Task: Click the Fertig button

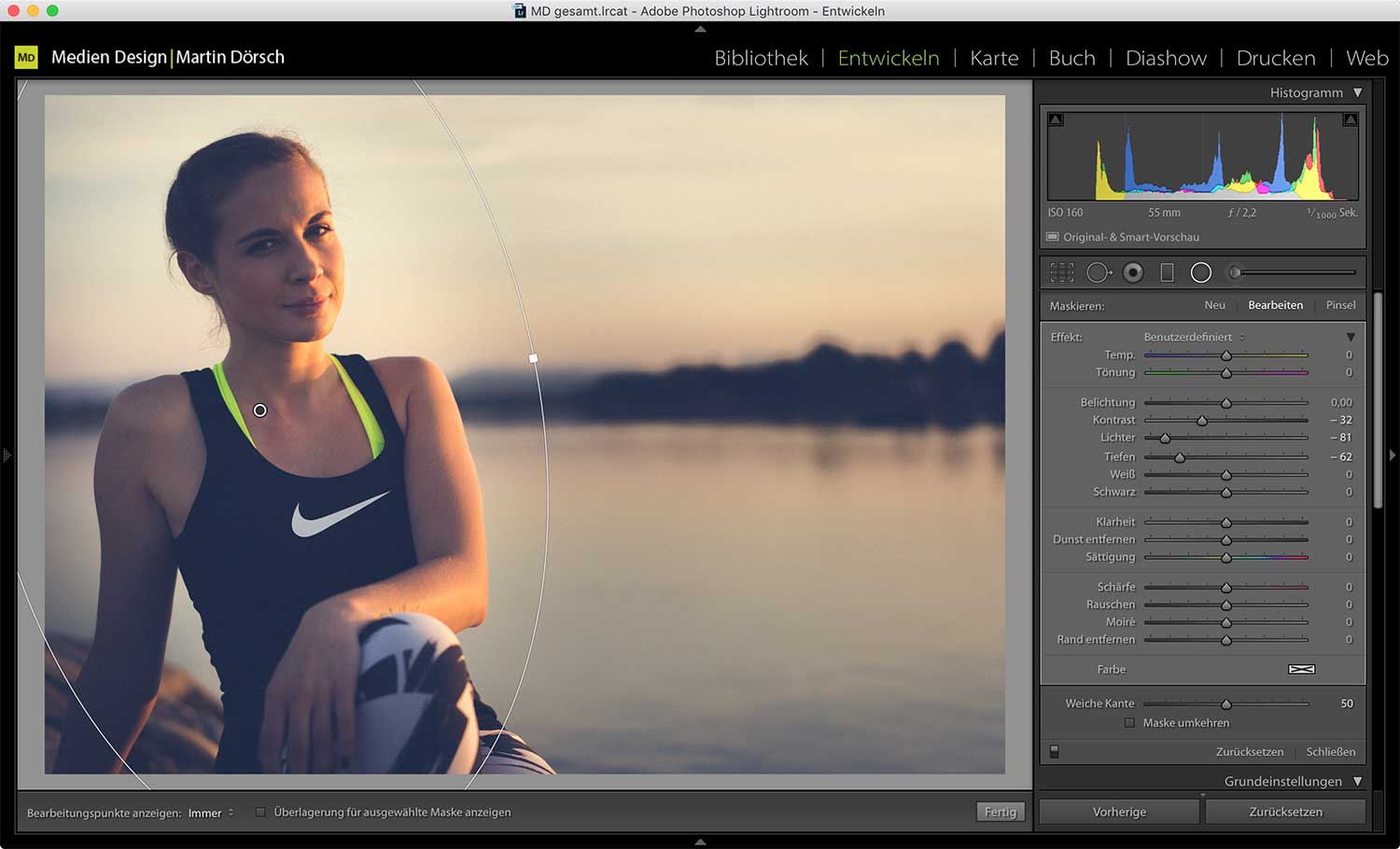Action: click(1000, 813)
